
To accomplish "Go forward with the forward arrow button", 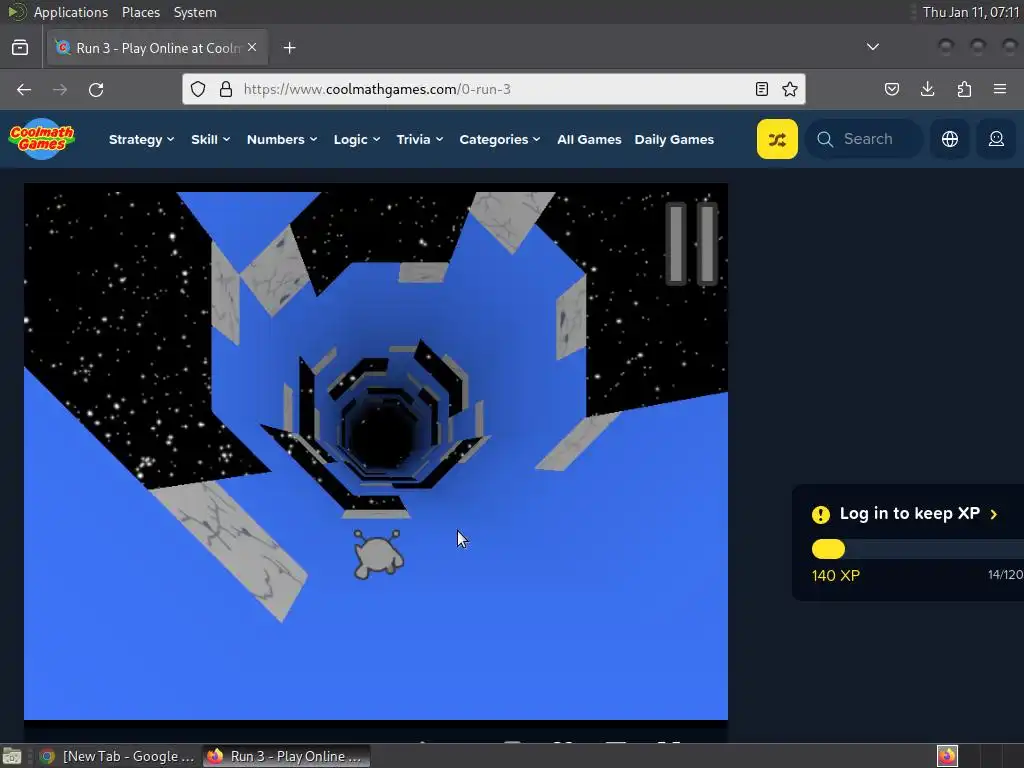I will (60, 89).
